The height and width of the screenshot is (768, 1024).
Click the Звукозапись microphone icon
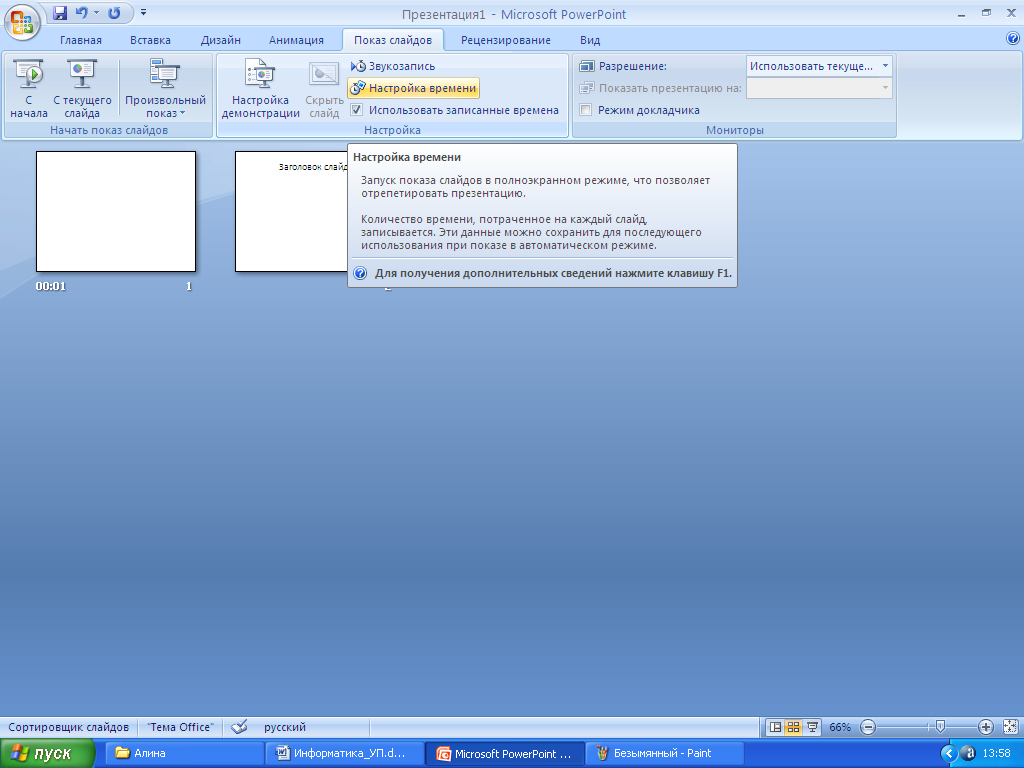tap(358, 66)
